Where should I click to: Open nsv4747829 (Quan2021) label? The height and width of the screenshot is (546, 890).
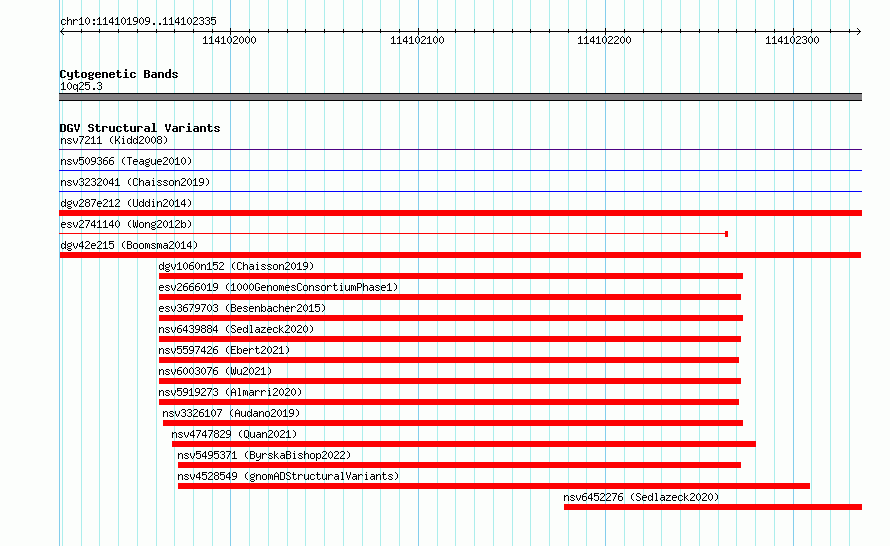point(234,434)
